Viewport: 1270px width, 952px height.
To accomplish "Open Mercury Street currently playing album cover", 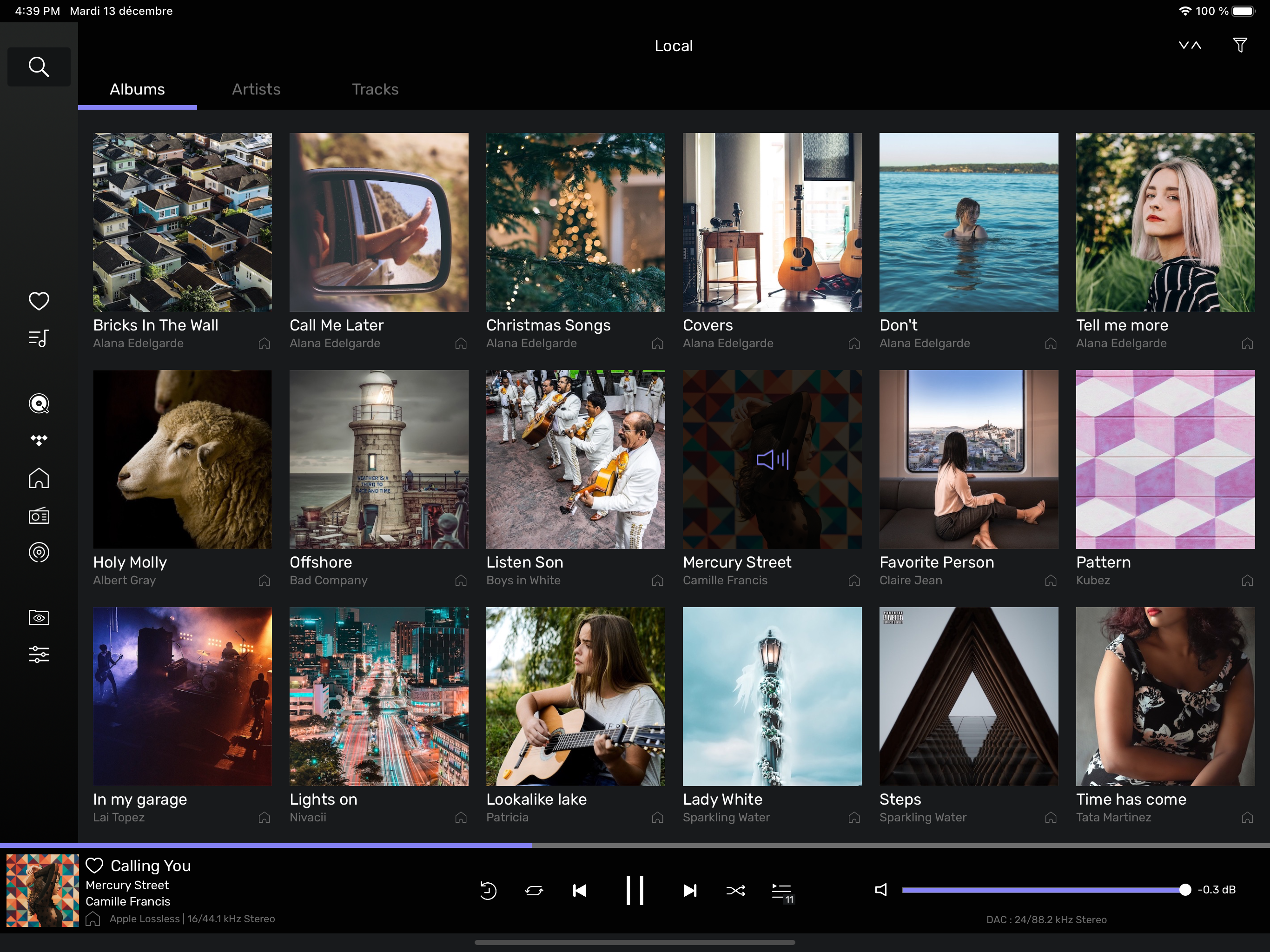I will pyautogui.click(x=772, y=459).
